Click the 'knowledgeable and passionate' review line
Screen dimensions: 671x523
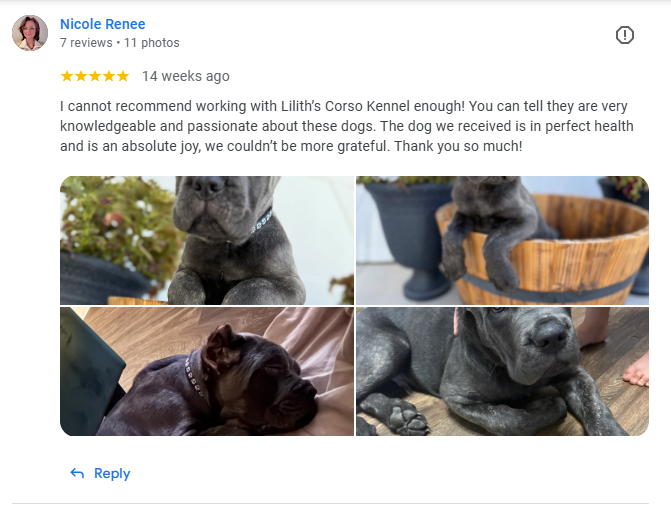pos(347,126)
